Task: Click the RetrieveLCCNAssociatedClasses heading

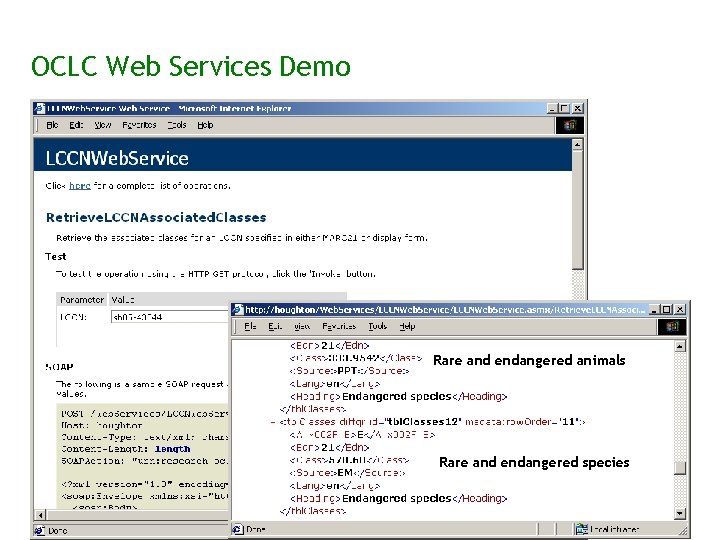Action: 156,217
